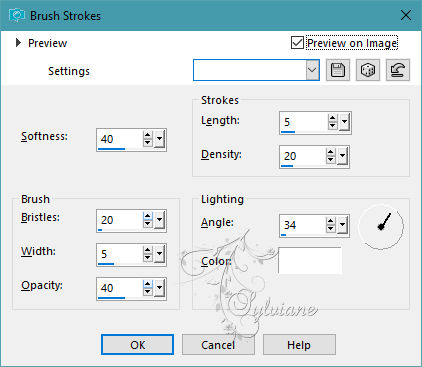
Task: Click the Help button
Action: 299,345
